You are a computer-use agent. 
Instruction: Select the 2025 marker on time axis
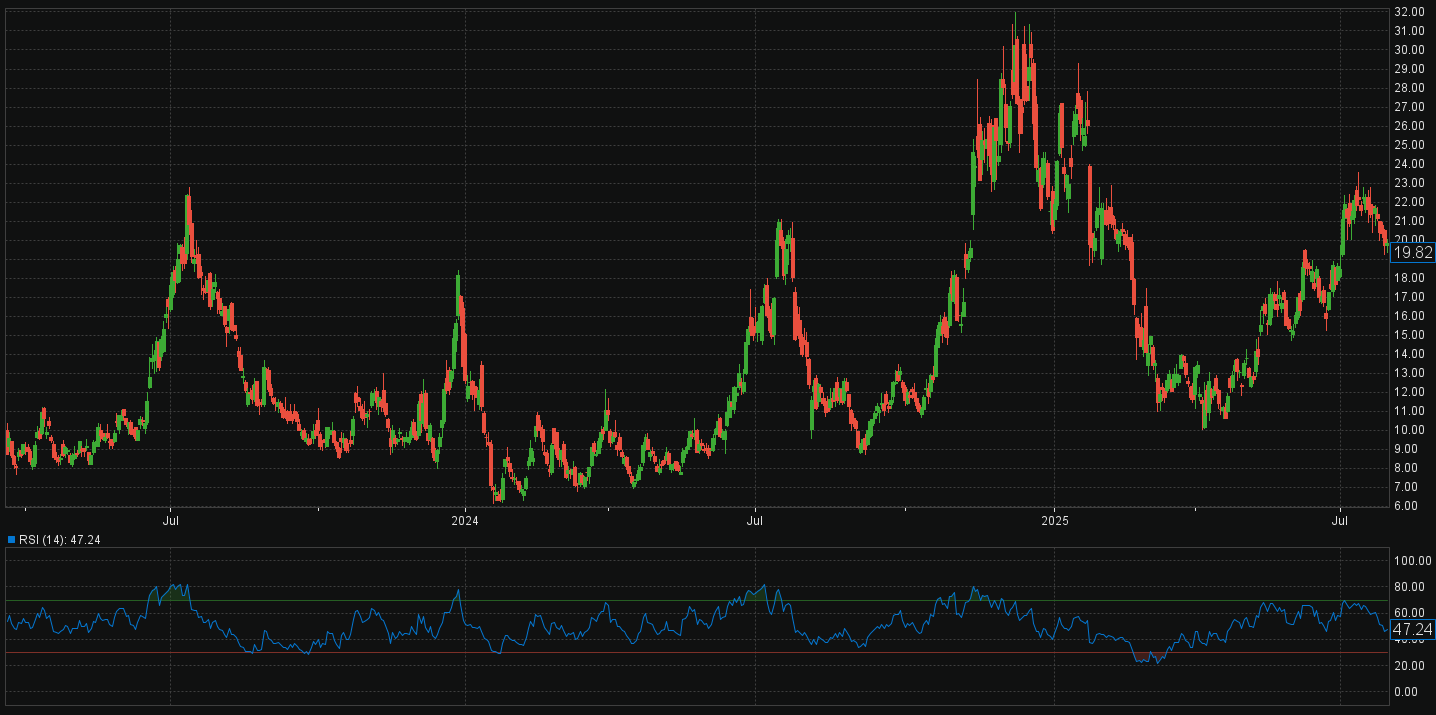tap(1056, 521)
